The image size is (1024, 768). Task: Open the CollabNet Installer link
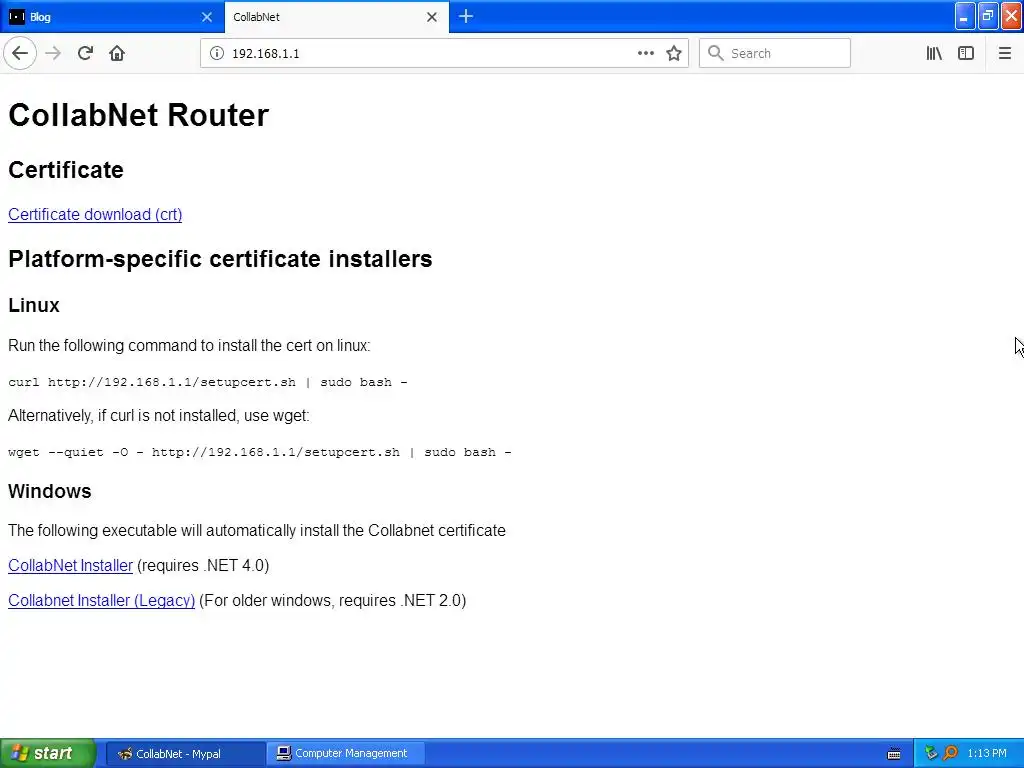tap(71, 566)
